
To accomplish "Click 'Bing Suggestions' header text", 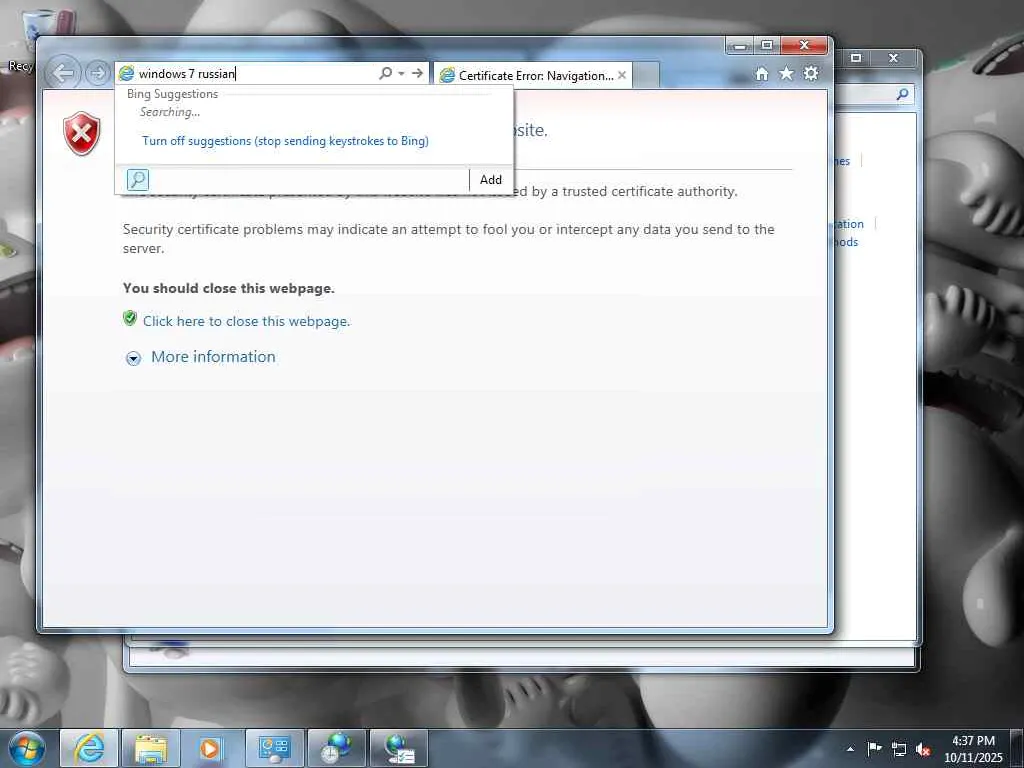I will click(x=172, y=94).
